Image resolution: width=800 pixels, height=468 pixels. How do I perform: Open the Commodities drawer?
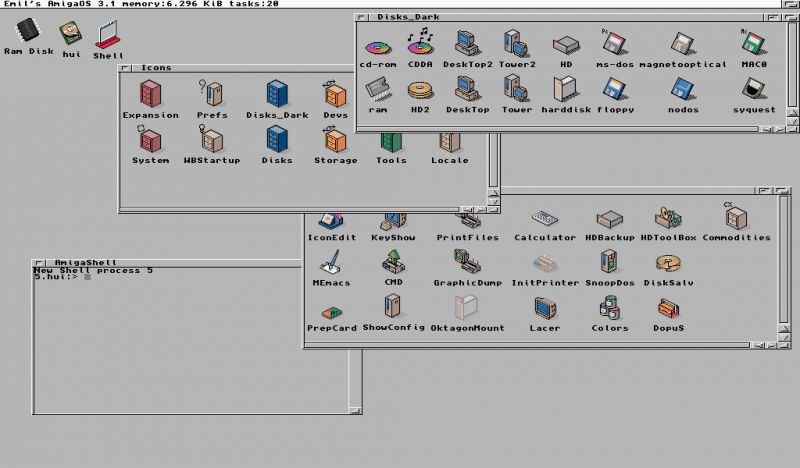click(x=735, y=216)
